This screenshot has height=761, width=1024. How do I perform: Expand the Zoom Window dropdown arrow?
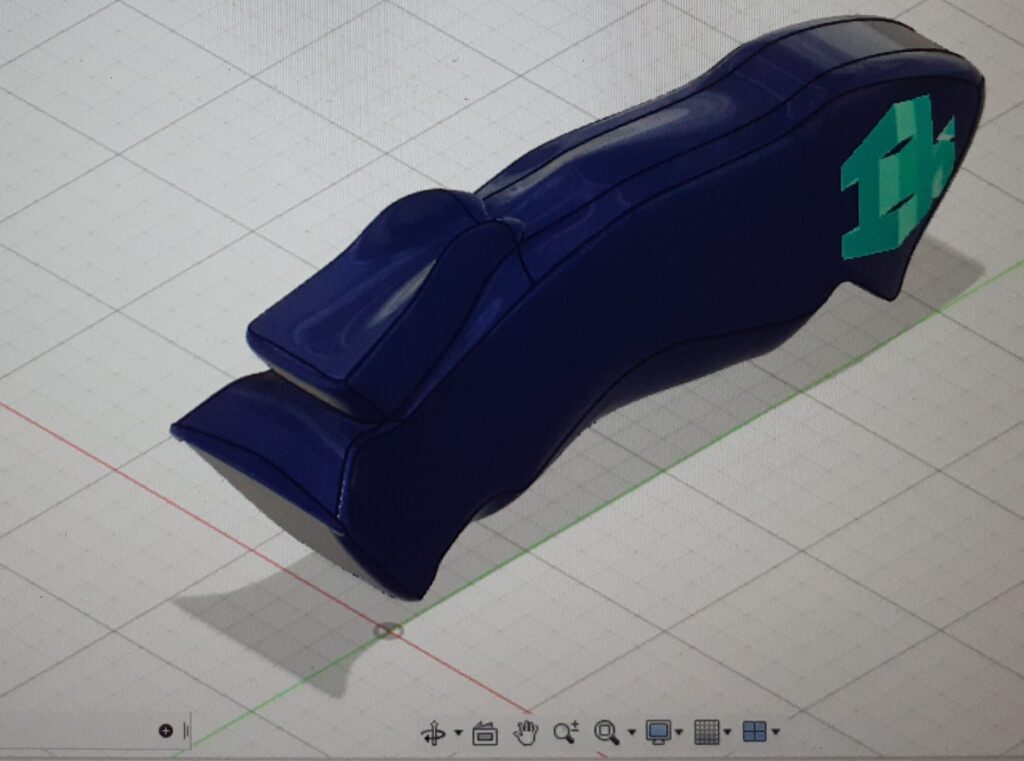[631, 733]
